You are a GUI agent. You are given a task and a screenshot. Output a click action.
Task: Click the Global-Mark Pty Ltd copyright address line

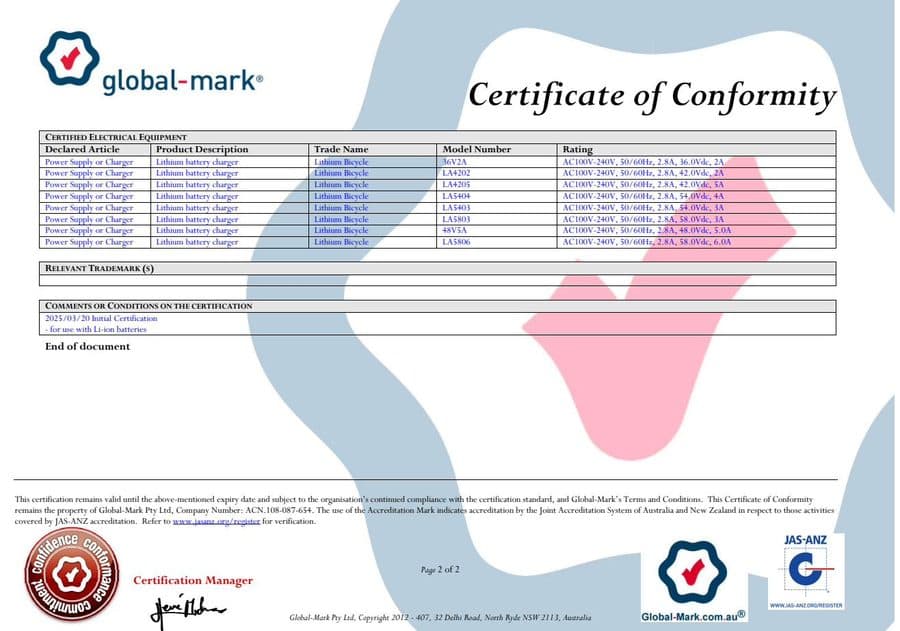[440, 618]
